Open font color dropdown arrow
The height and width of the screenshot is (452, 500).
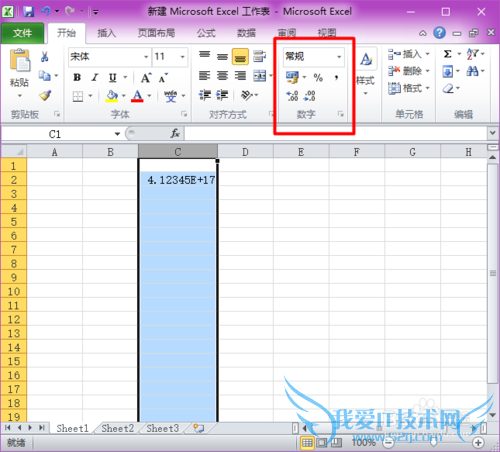[x=149, y=96]
